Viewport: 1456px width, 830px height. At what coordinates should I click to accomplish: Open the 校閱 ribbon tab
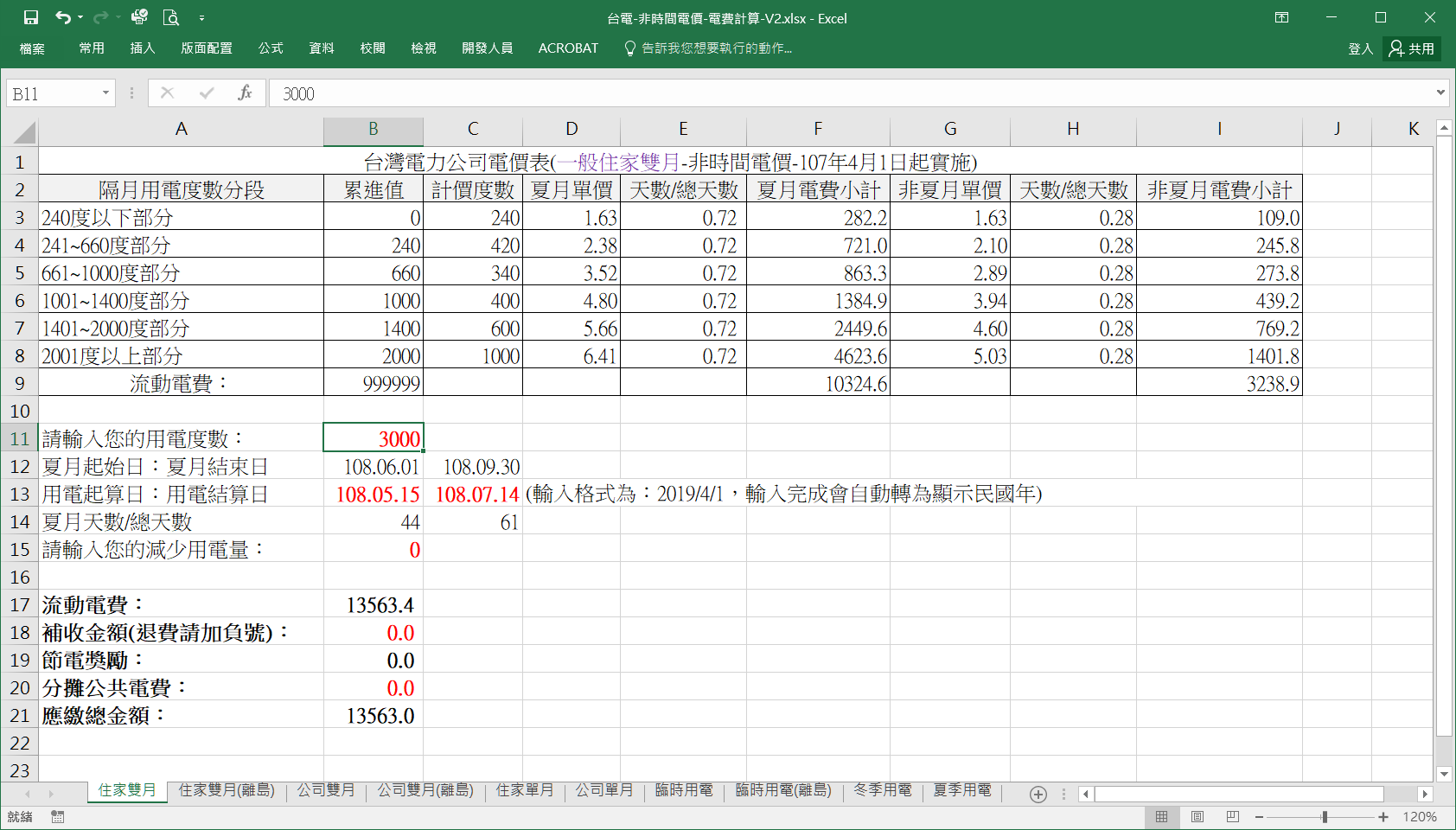pyautogui.click(x=373, y=48)
